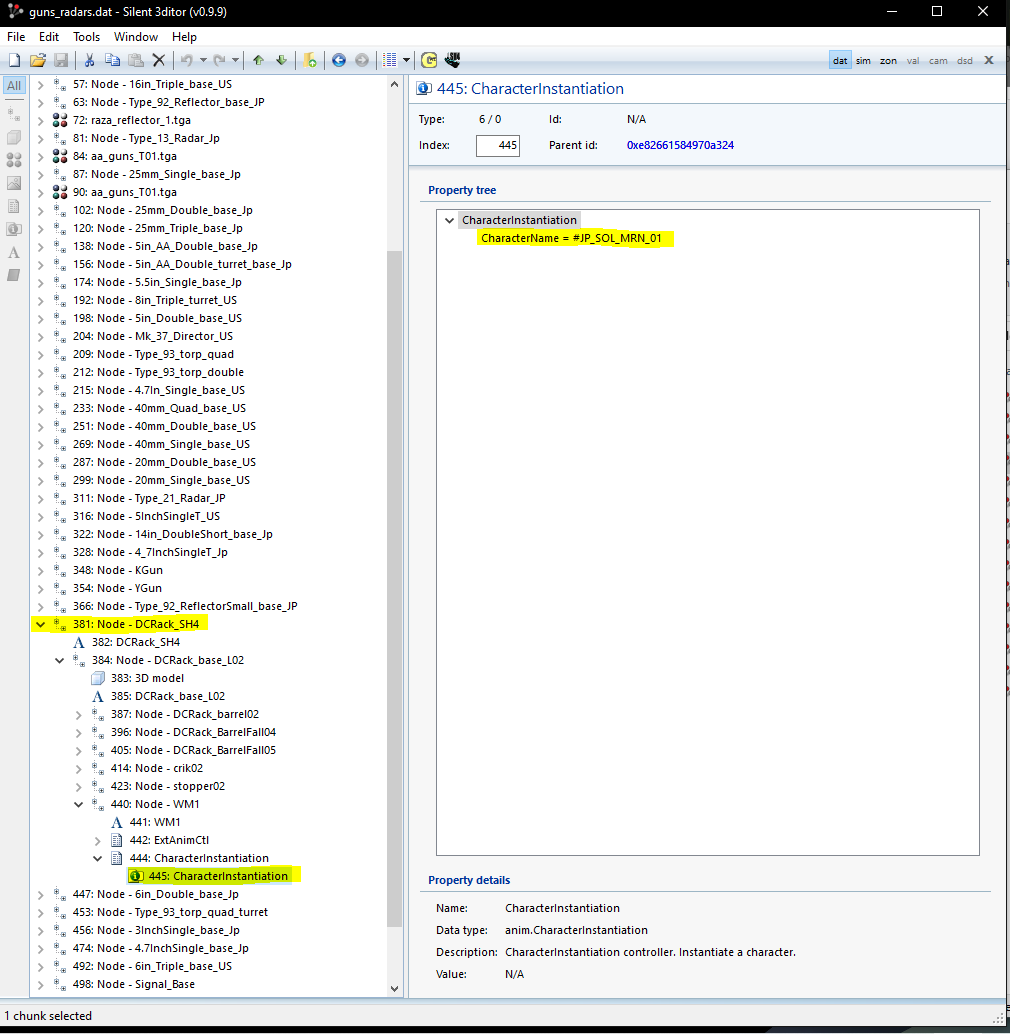This screenshot has height=1034, width=1010.
Task: Collapse 444: CharacterInstantiation entry
Action: point(98,859)
